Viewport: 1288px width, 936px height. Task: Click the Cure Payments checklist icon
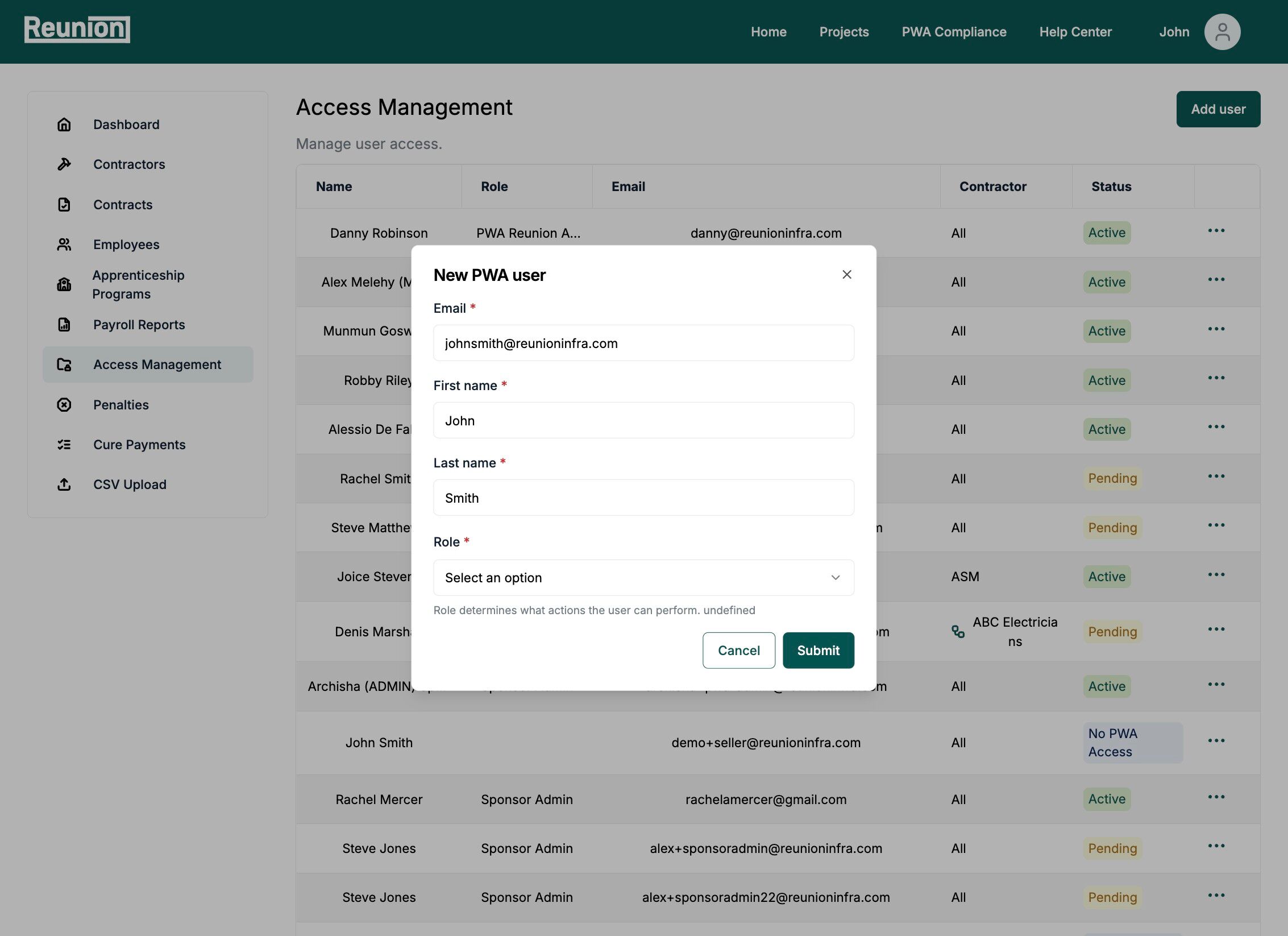64,445
